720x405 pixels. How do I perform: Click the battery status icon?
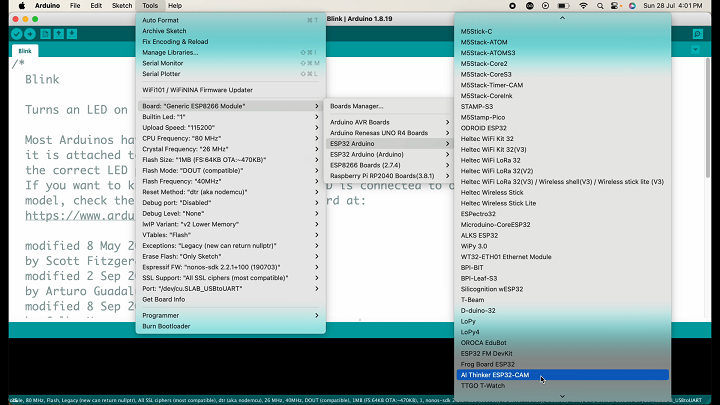(563, 6)
